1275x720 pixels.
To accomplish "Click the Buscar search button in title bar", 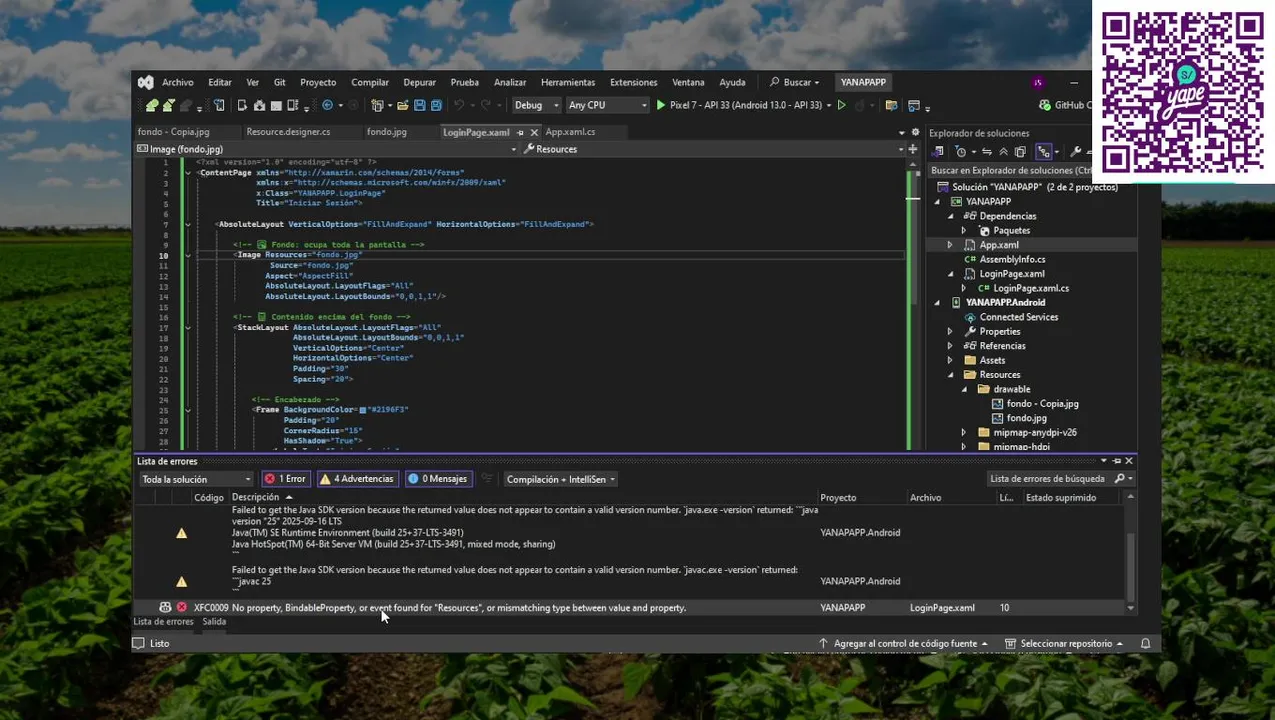I will pos(794,82).
